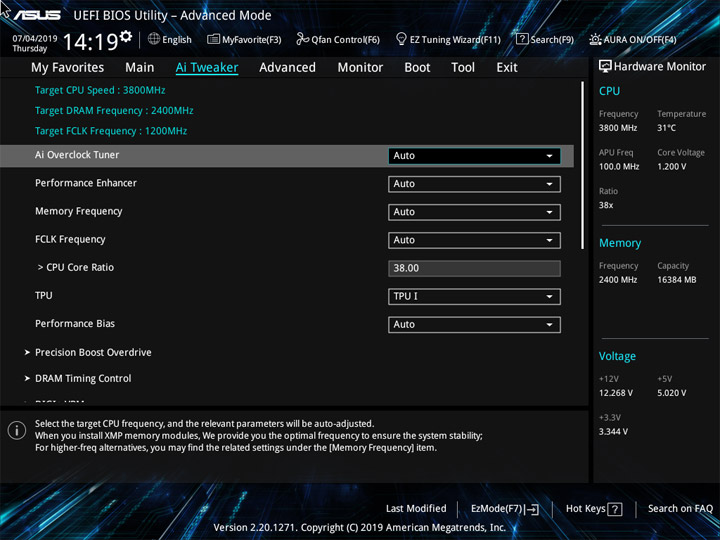Click the Hardware Monitor screen icon
The width and height of the screenshot is (720, 540).
coord(605,66)
